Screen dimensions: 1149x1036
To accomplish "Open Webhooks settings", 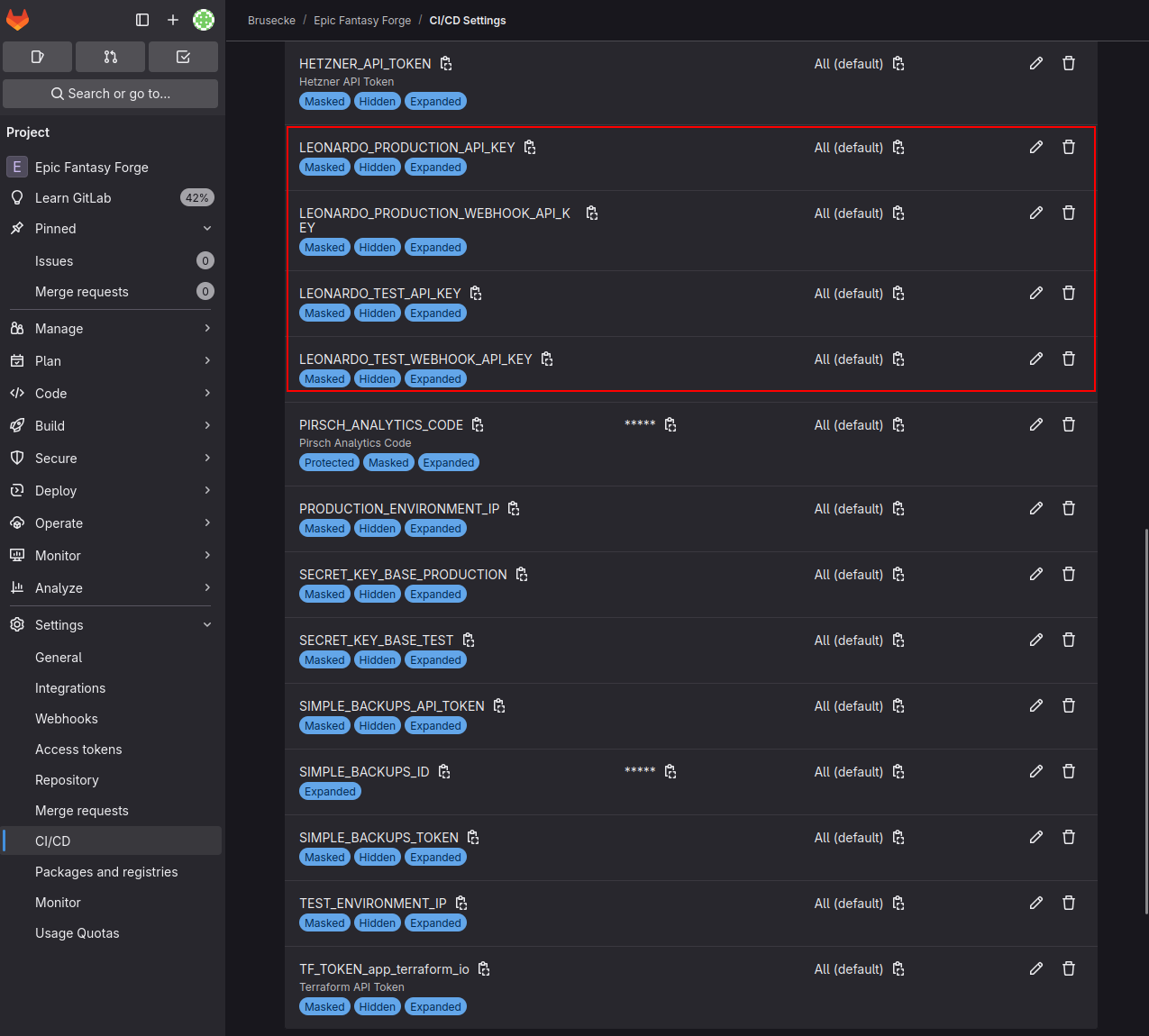I will (111, 719).
